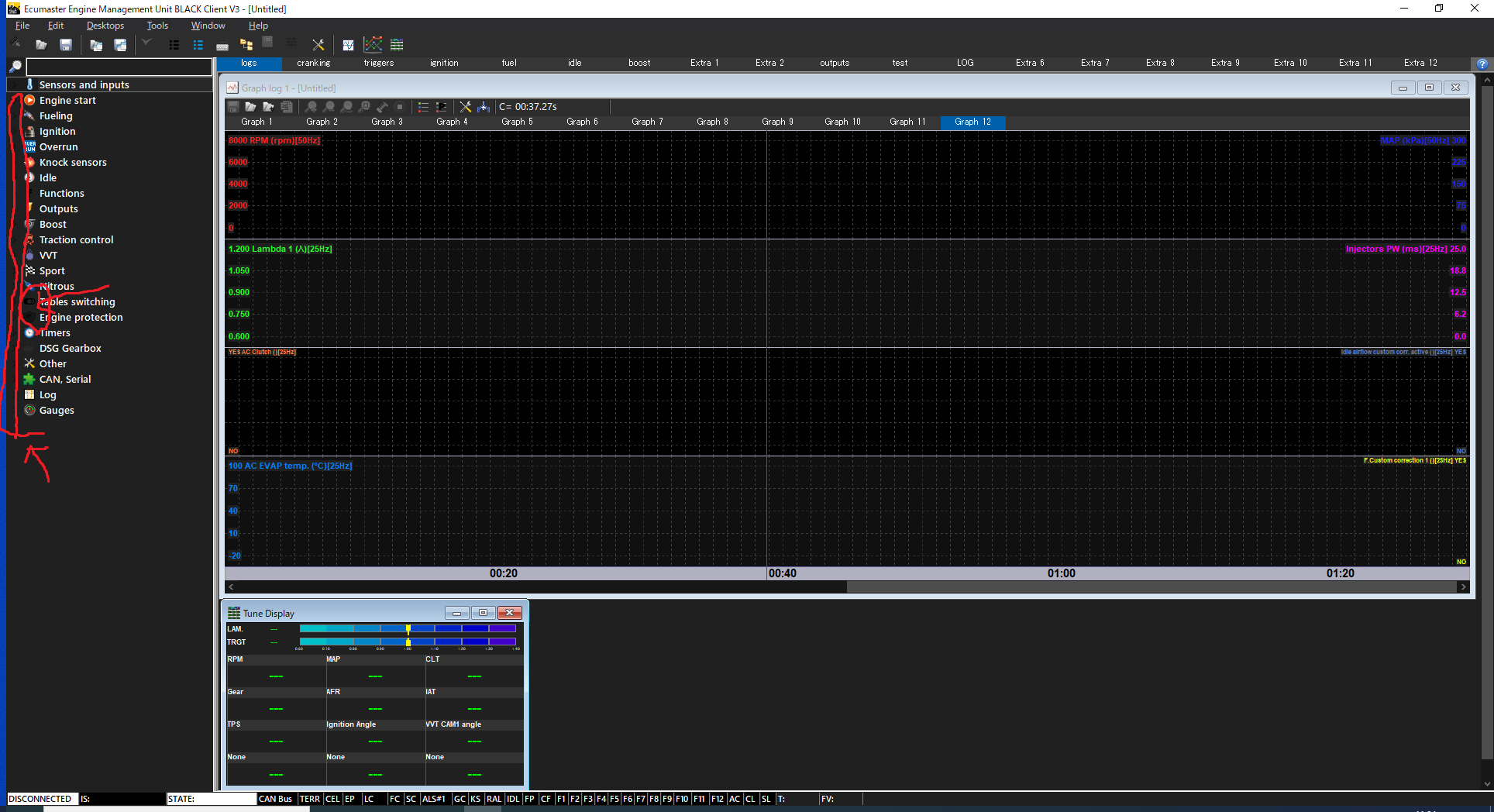Open the Desktops menu
The image size is (1494, 812).
pyautogui.click(x=105, y=26)
